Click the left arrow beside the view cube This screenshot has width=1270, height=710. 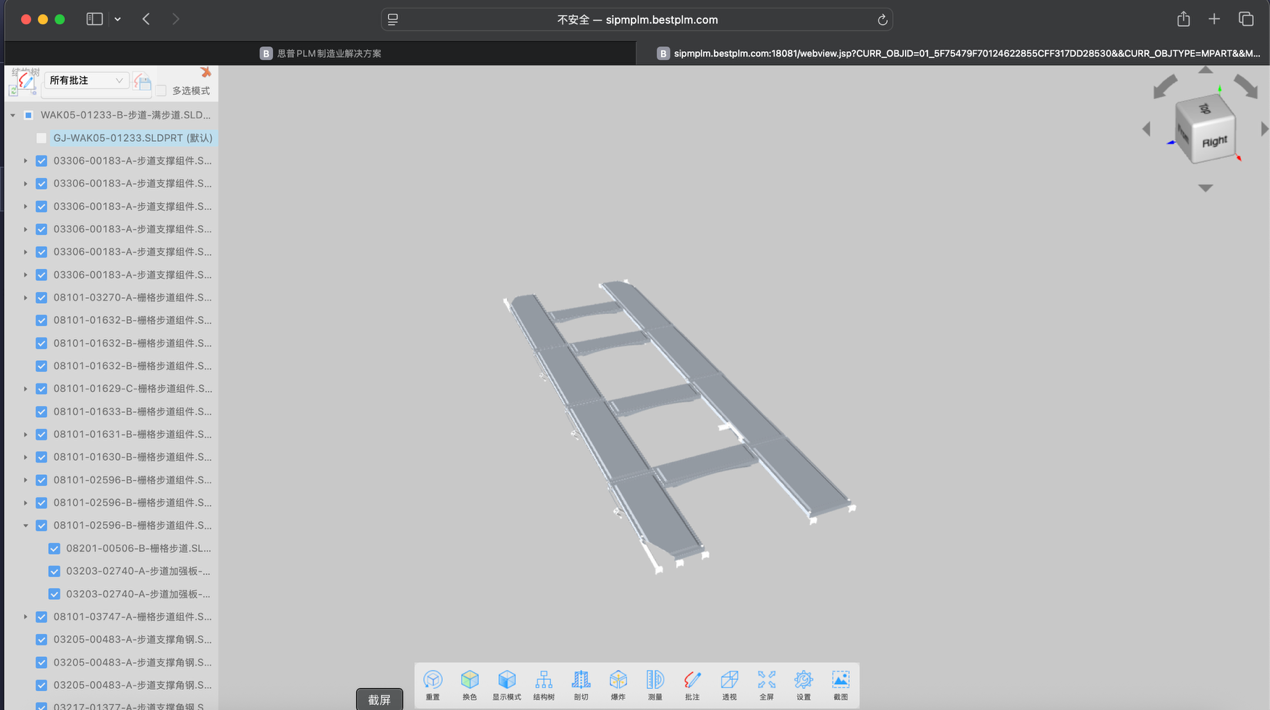point(1147,129)
